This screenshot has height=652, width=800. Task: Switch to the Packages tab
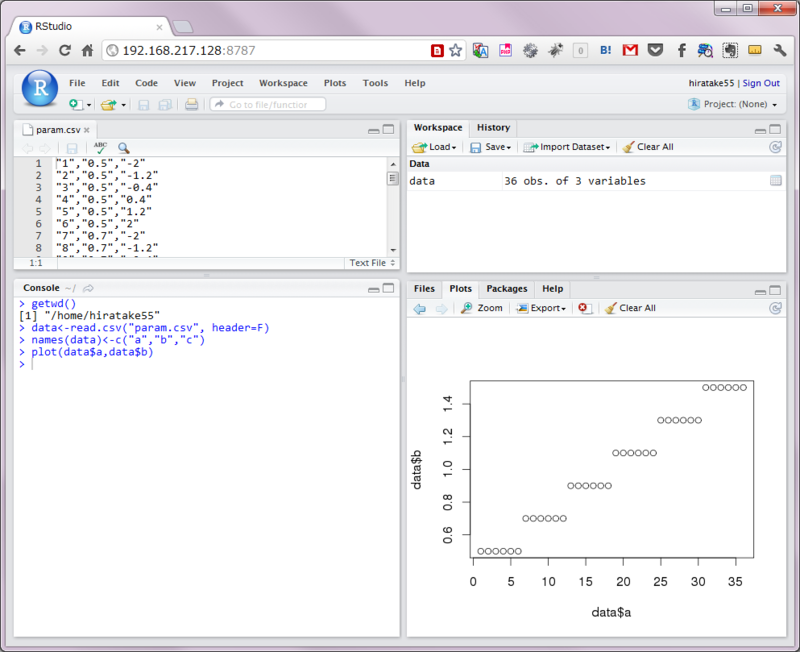click(507, 289)
